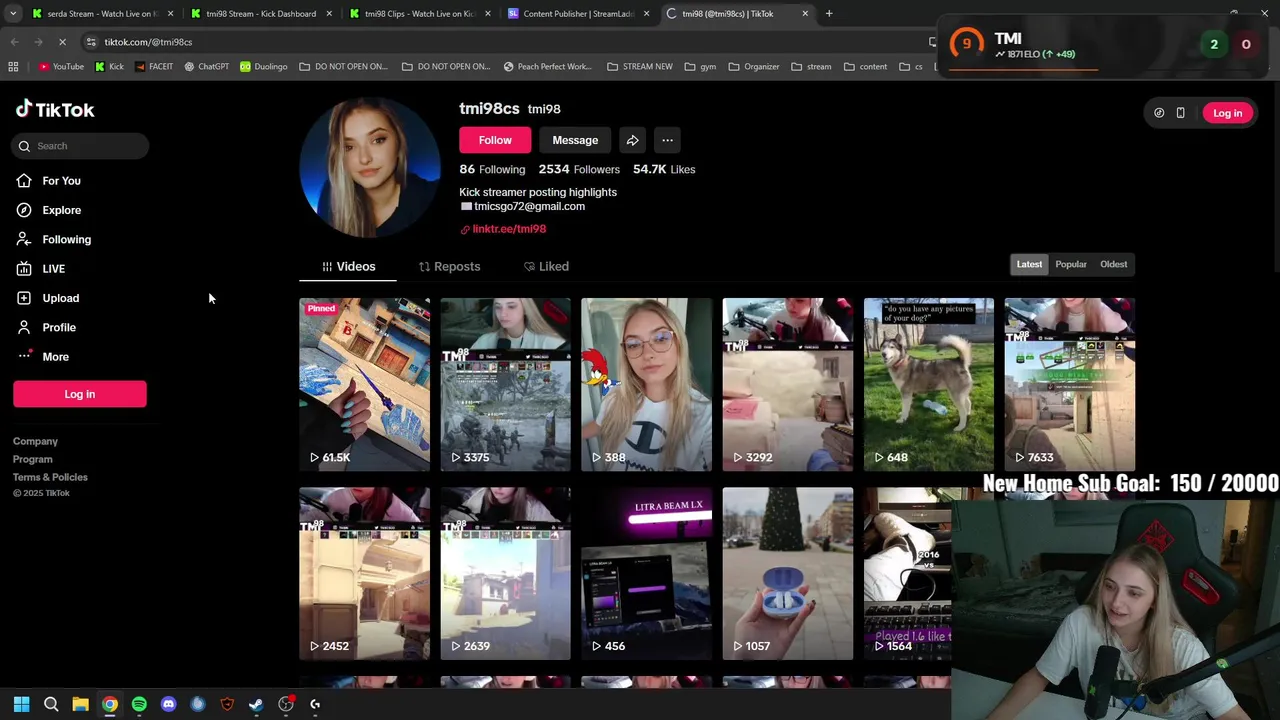The image size is (1280, 720).
Task: Click the sidebar Log in button
Action: [80, 394]
